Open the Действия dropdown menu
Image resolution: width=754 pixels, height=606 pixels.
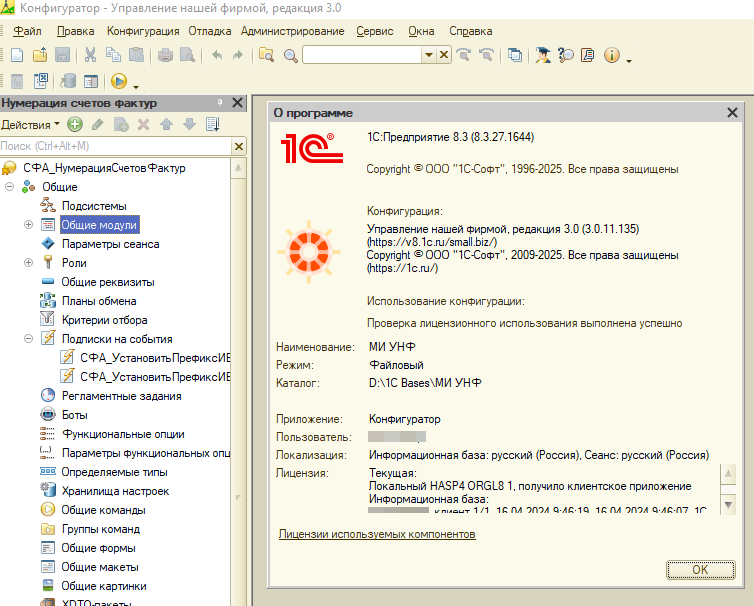click(29, 125)
